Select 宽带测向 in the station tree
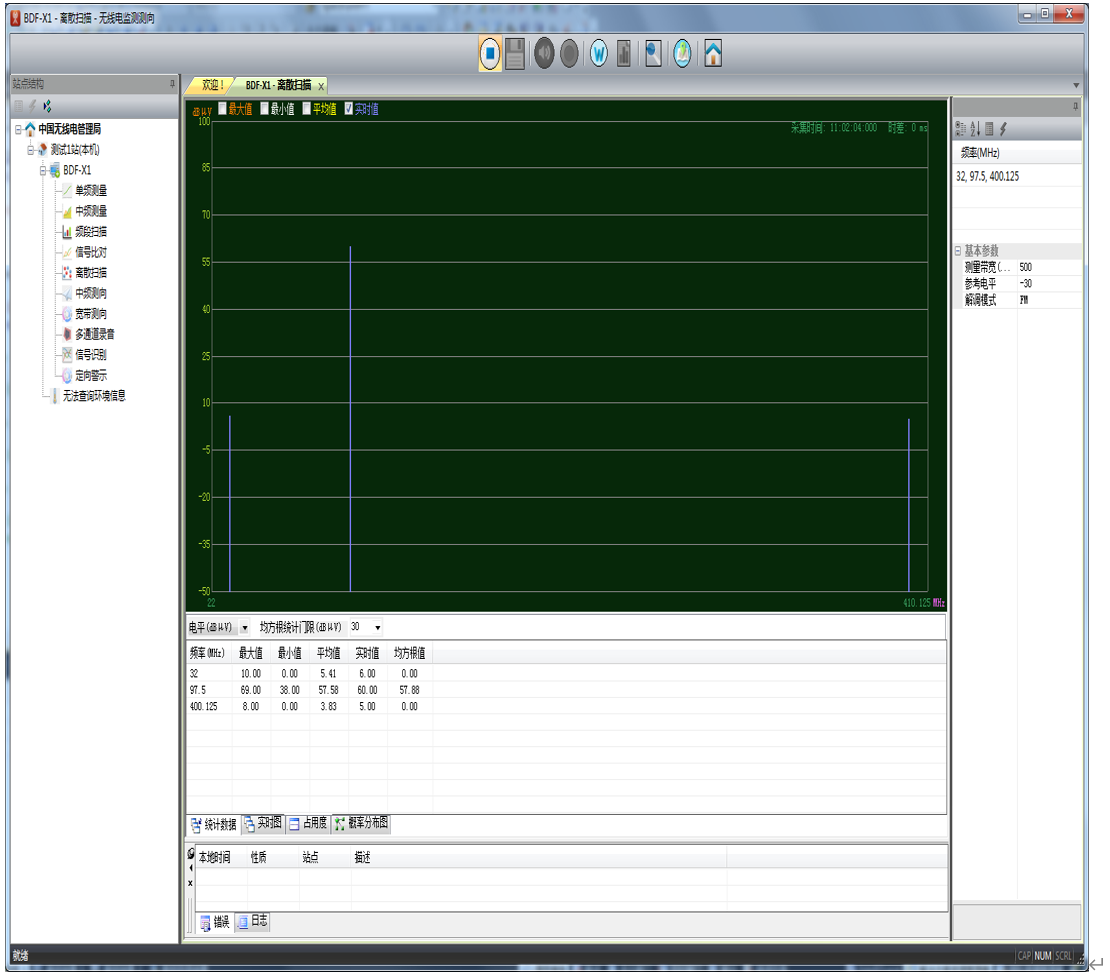This screenshot has width=1110, height=980. coord(90,314)
